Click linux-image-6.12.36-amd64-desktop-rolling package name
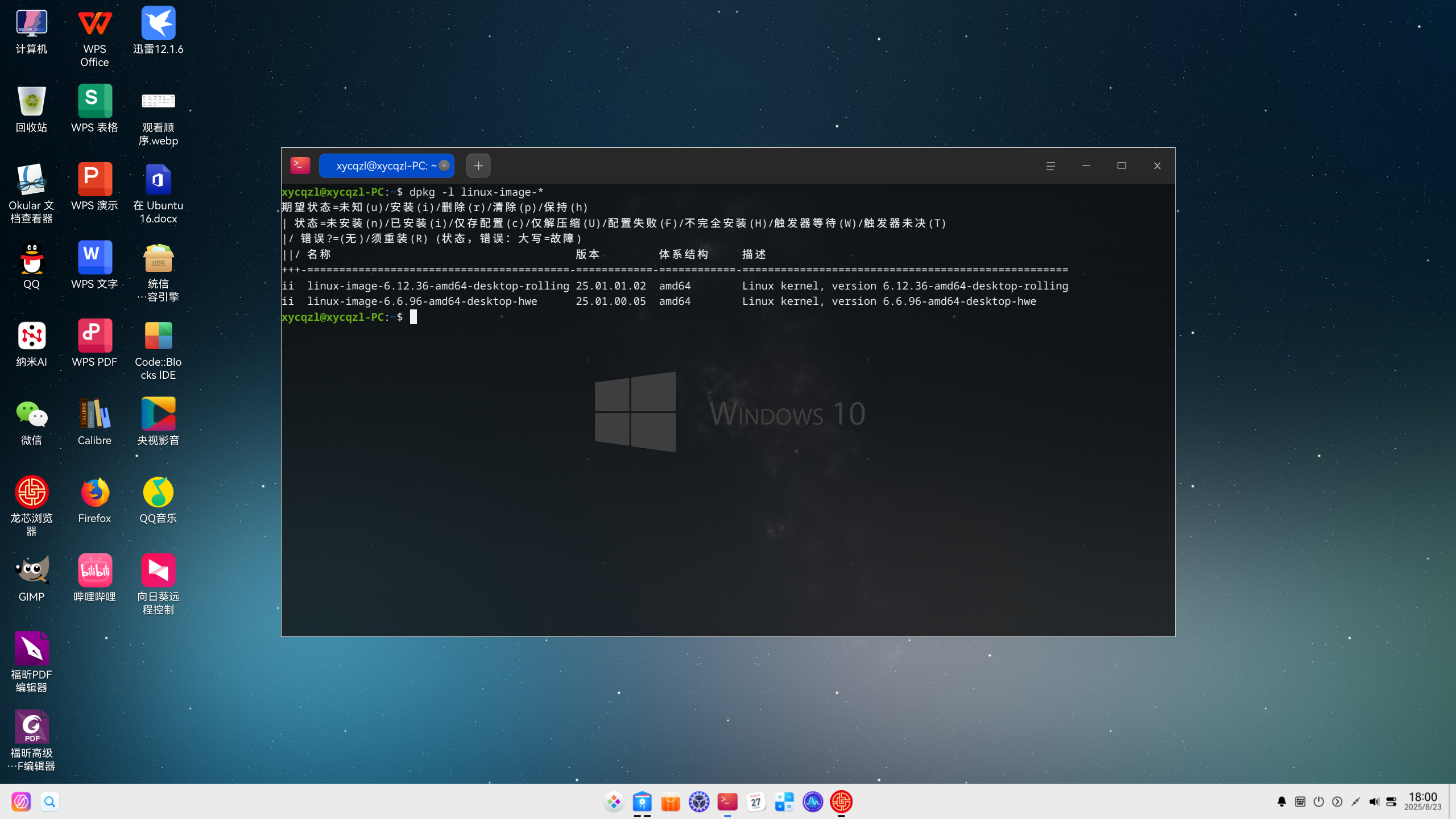 438,286
